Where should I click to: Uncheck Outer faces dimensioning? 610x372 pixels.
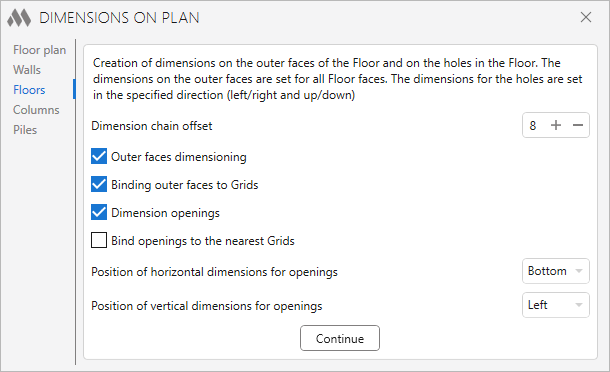(x=99, y=156)
